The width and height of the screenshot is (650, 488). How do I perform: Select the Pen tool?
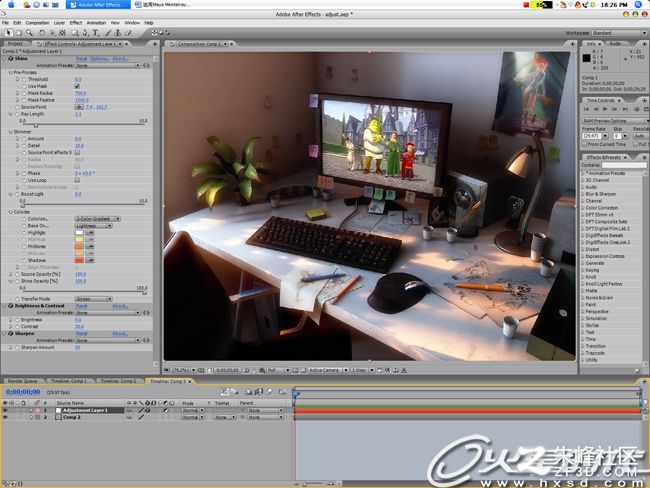point(85,33)
